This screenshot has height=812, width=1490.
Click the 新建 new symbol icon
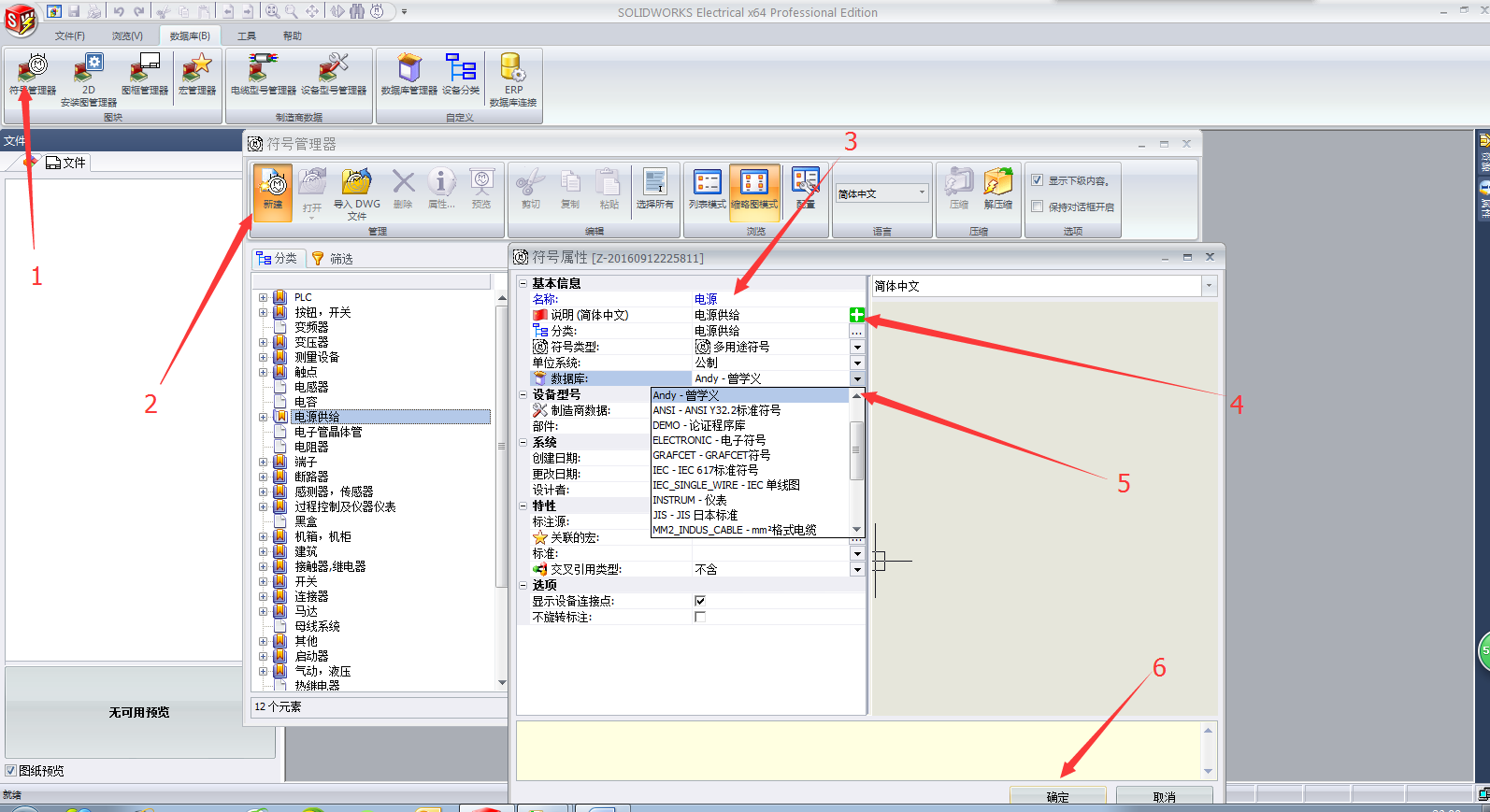(273, 192)
